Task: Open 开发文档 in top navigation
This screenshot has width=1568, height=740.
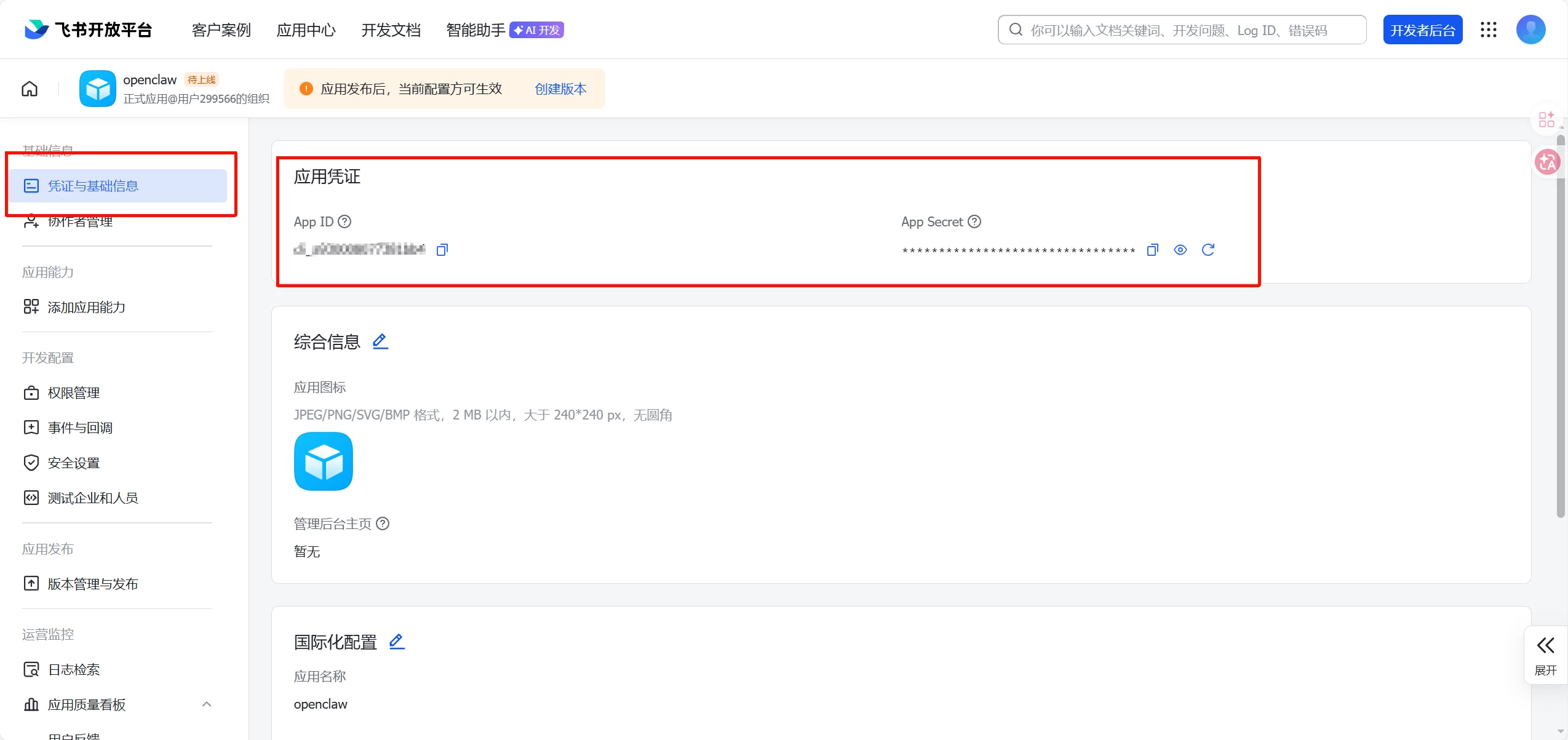Action: (x=391, y=30)
